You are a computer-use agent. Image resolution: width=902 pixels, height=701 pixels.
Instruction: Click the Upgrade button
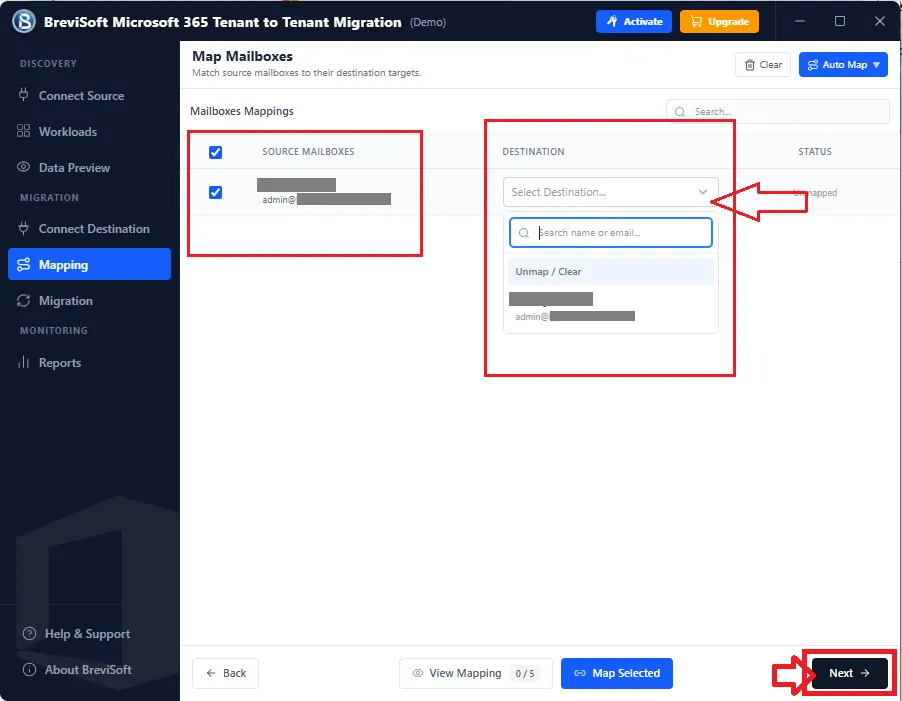[x=719, y=21]
